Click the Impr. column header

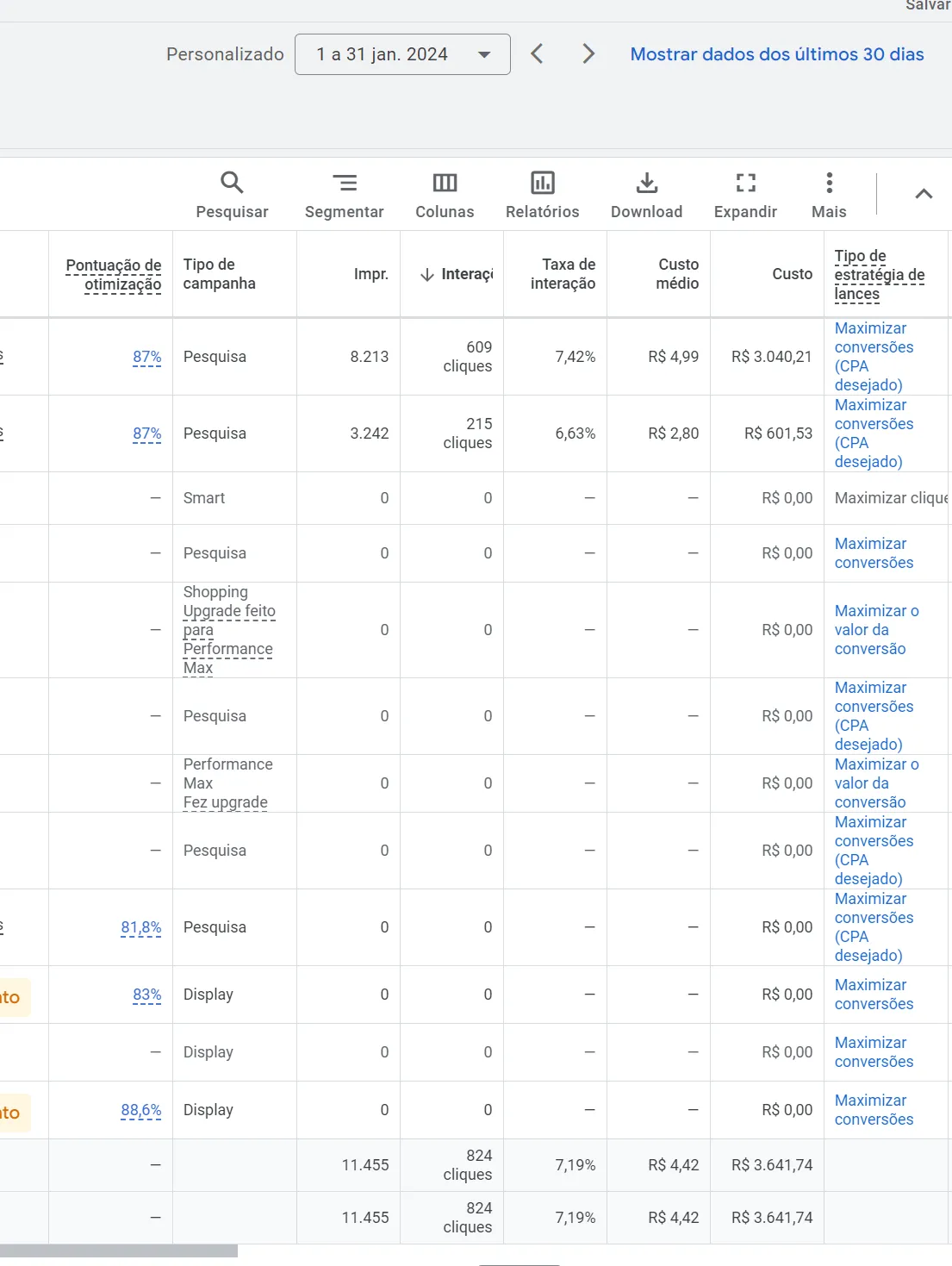(370, 274)
